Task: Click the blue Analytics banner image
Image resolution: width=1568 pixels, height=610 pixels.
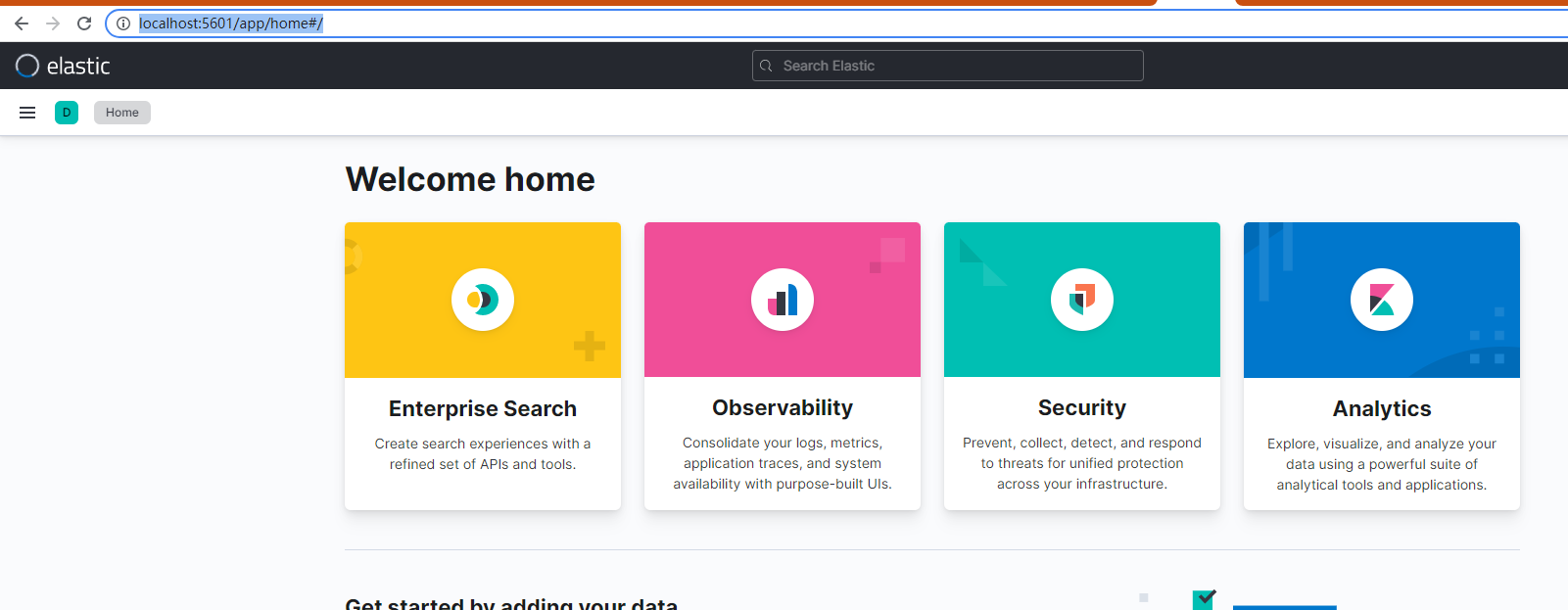Action: tap(1382, 300)
